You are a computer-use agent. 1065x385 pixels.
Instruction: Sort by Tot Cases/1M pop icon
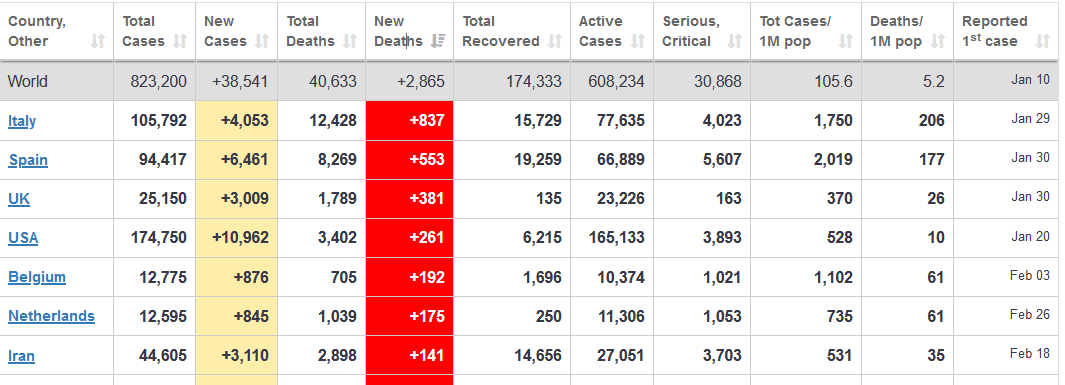[846, 41]
